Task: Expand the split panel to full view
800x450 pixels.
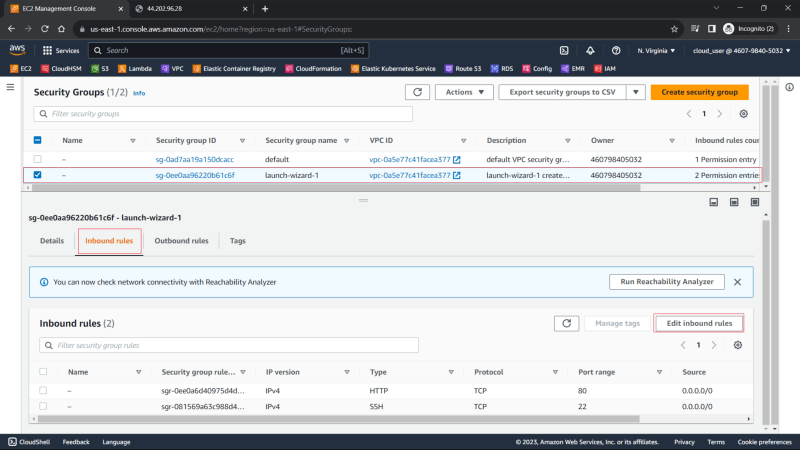Action: tap(755, 203)
